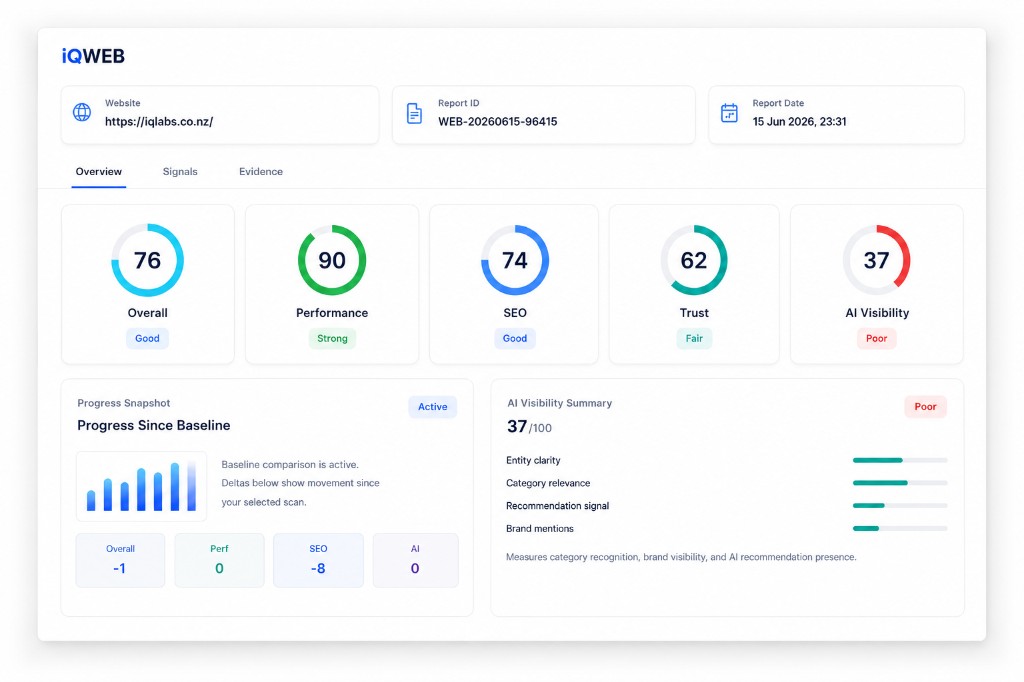
Task: Click the SEO score ring showing 74
Action: (x=515, y=260)
